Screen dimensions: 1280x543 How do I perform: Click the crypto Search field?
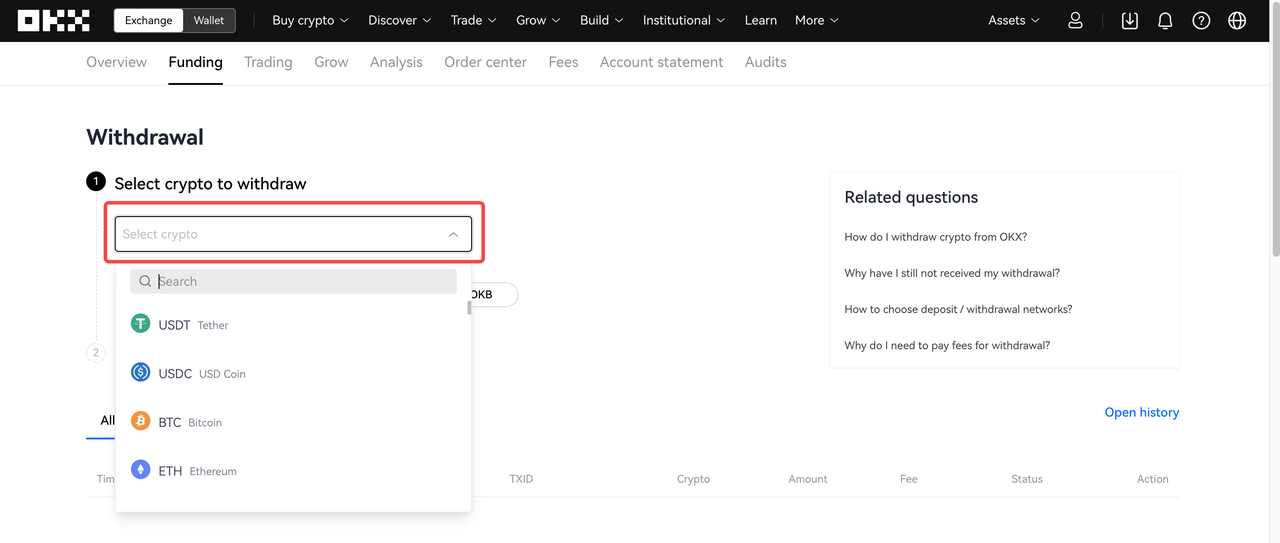pyautogui.click(x=300, y=281)
